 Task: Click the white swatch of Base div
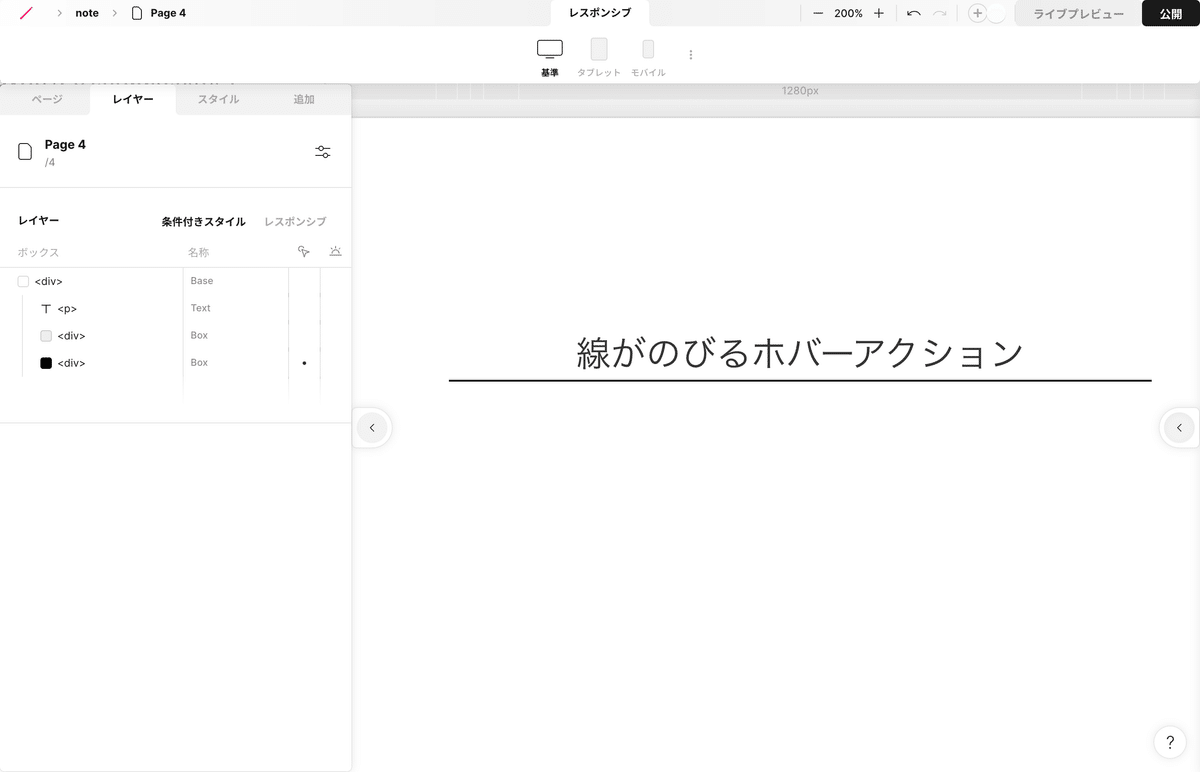23,282
